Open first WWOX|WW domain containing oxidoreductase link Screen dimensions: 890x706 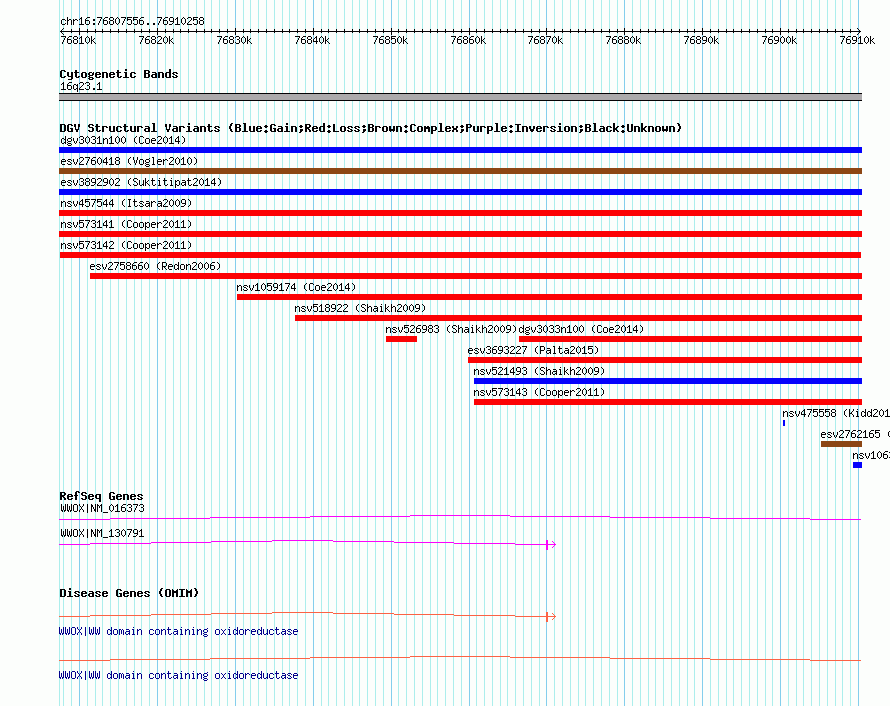178,631
